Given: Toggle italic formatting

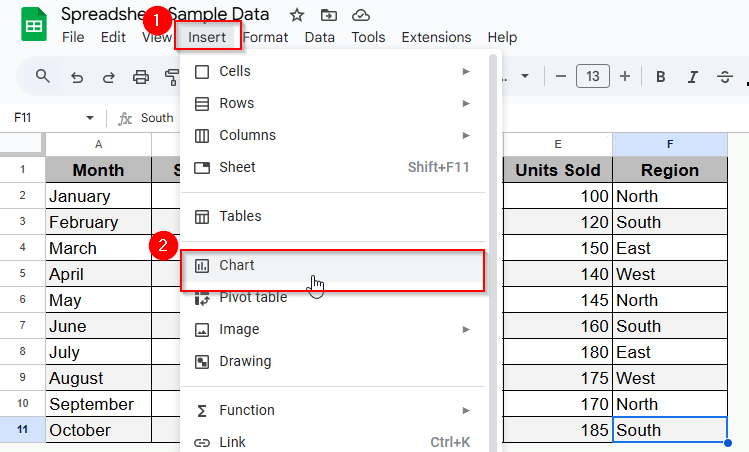Looking at the screenshot, I should (x=693, y=76).
